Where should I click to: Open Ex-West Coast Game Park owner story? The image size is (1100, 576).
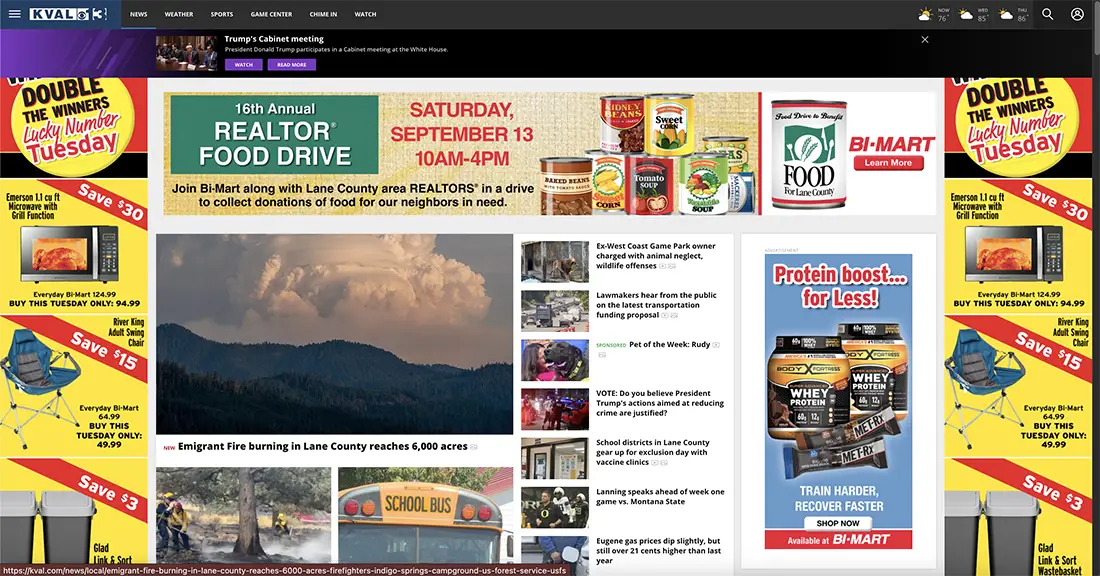click(x=656, y=255)
